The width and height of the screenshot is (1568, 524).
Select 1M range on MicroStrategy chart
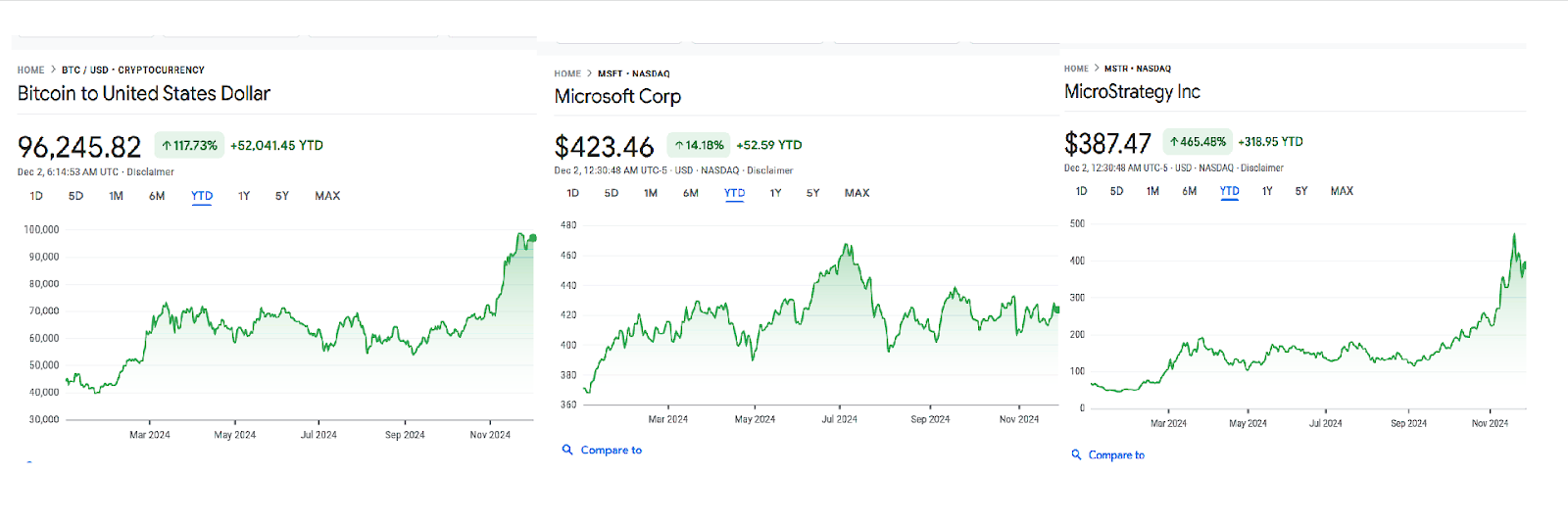(x=1152, y=191)
